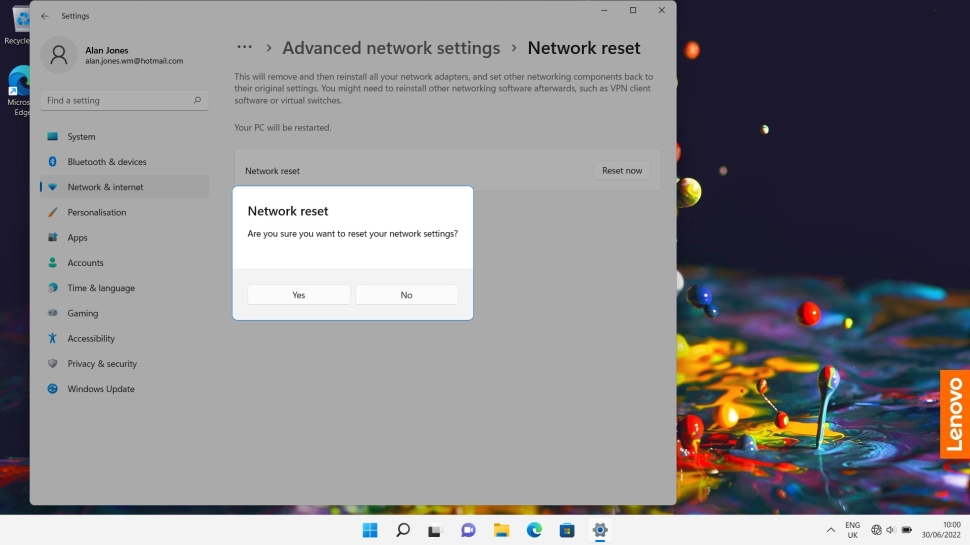Click the Reset now button
Viewport: 970px width, 545px height.
pyautogui.click(x=622, y=171)
